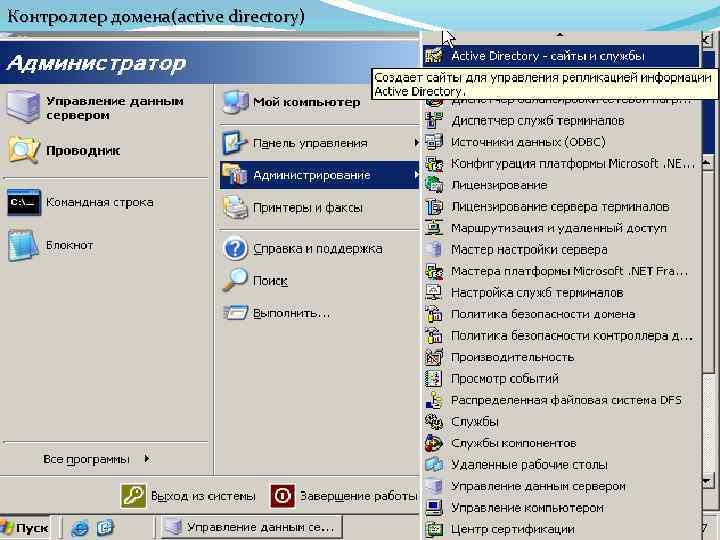The width and height of the screenshot is (720, 540).
Task: Click the Конфигурация платформы Microsoft .NET icon
Action: click(x=434, y=163)
